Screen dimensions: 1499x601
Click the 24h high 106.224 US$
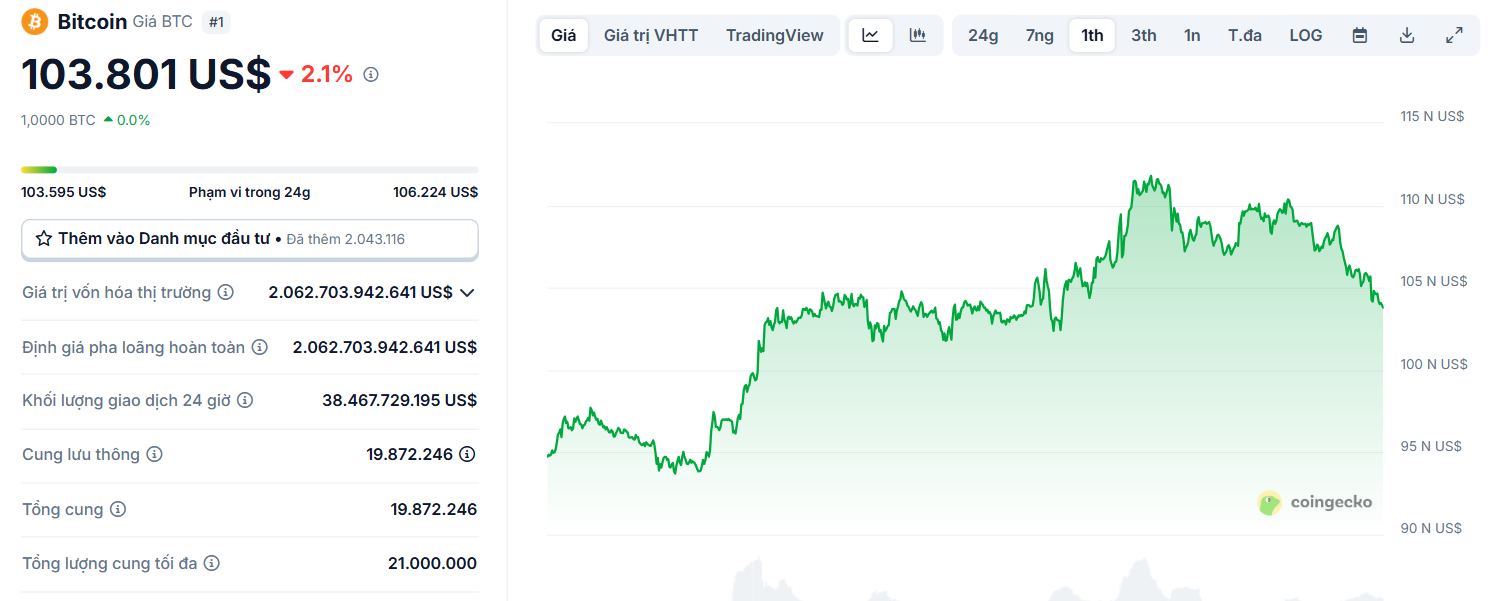coord(435,192)
